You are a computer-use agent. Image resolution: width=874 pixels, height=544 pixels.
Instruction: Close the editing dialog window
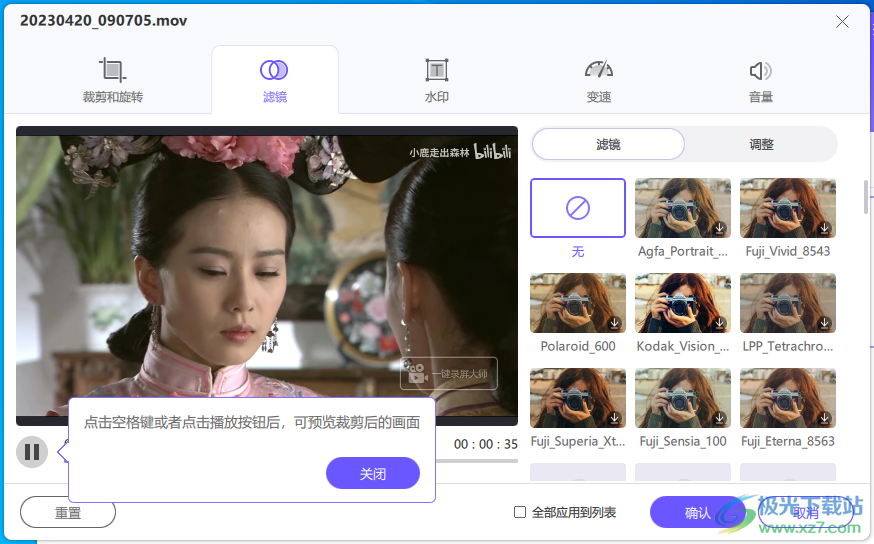[x=842, y=22]
